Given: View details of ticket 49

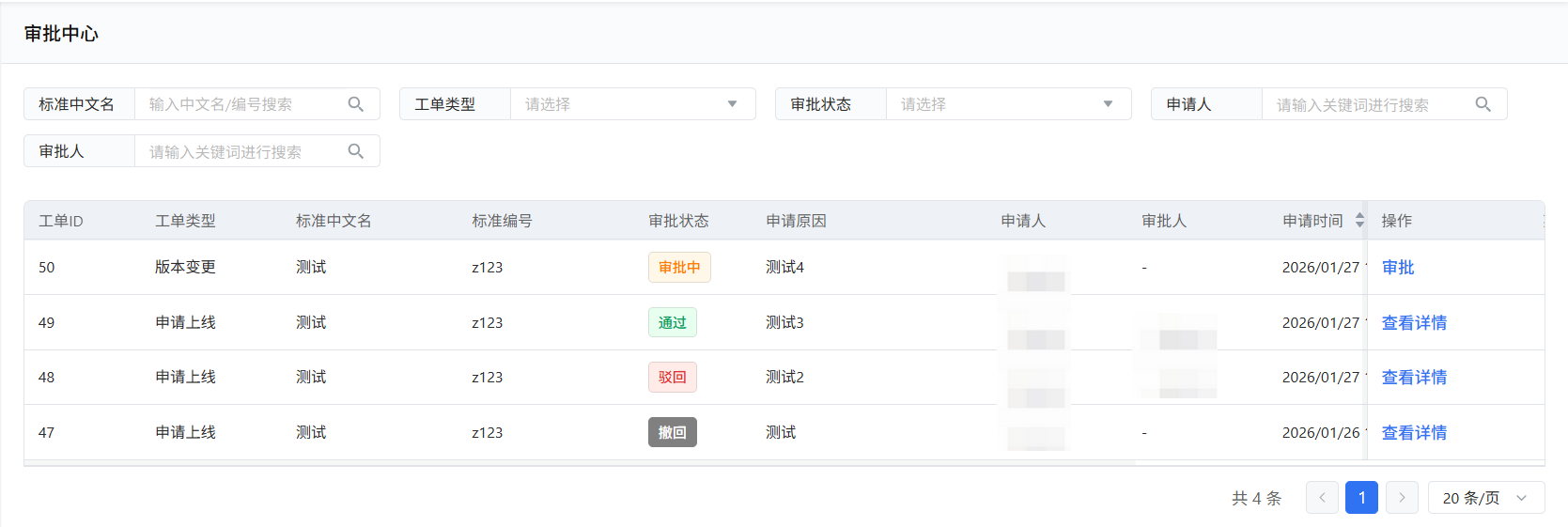Looking at the screenshot, I should tap(1414, 323).
